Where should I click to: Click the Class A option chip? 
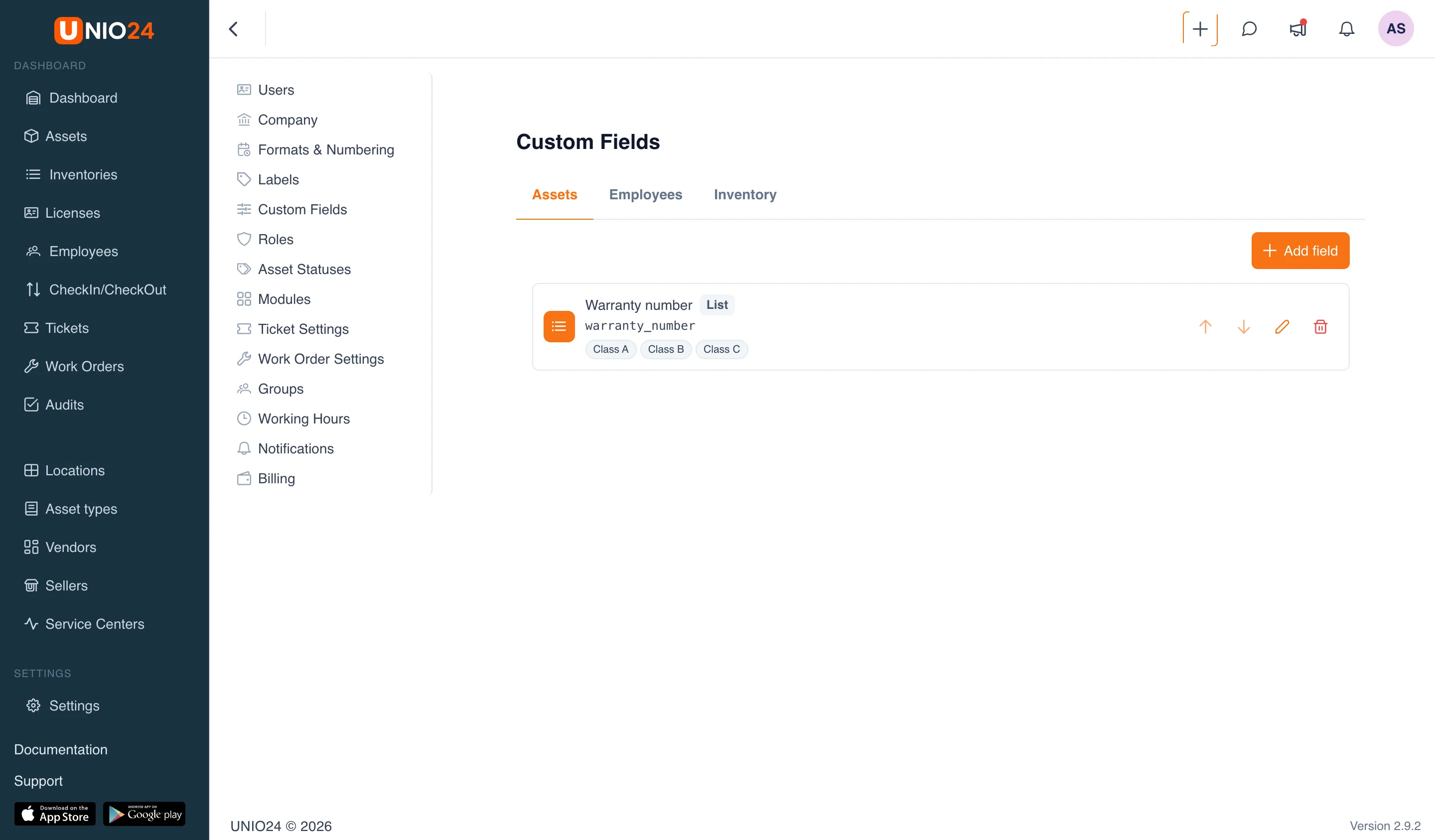[x=610, y=349]
